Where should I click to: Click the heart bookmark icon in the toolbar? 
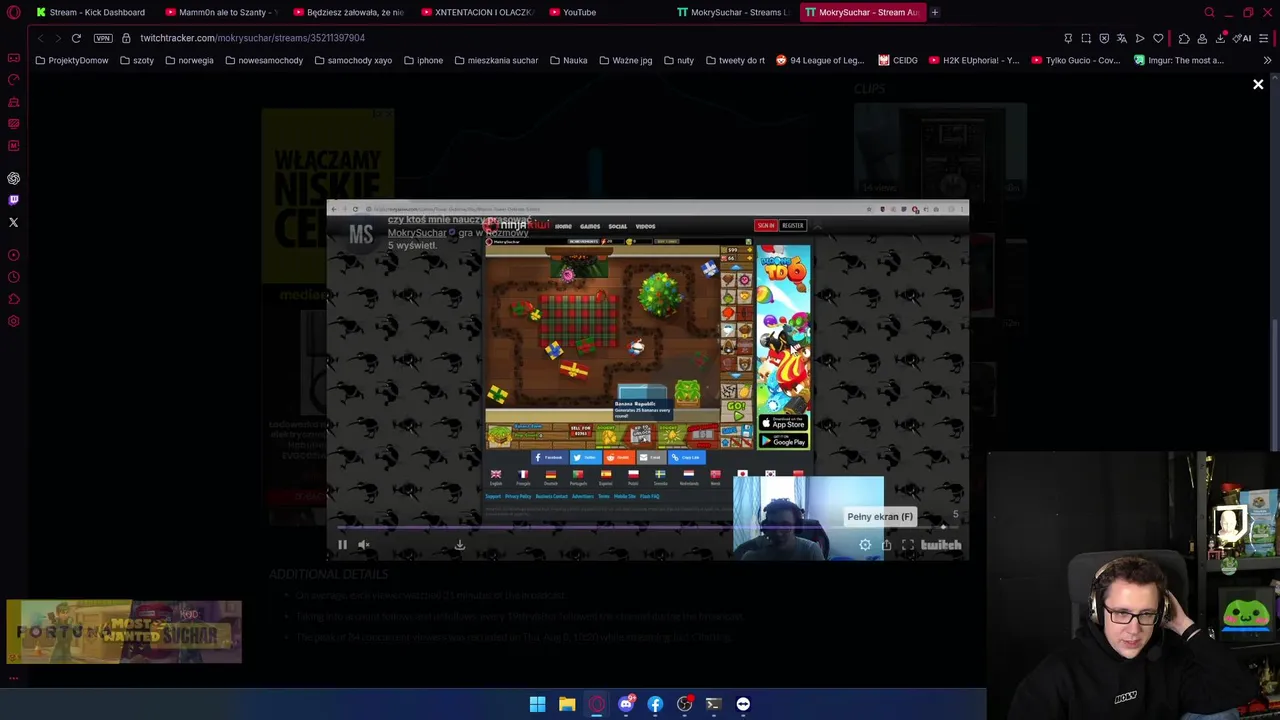coord(1158,38)
